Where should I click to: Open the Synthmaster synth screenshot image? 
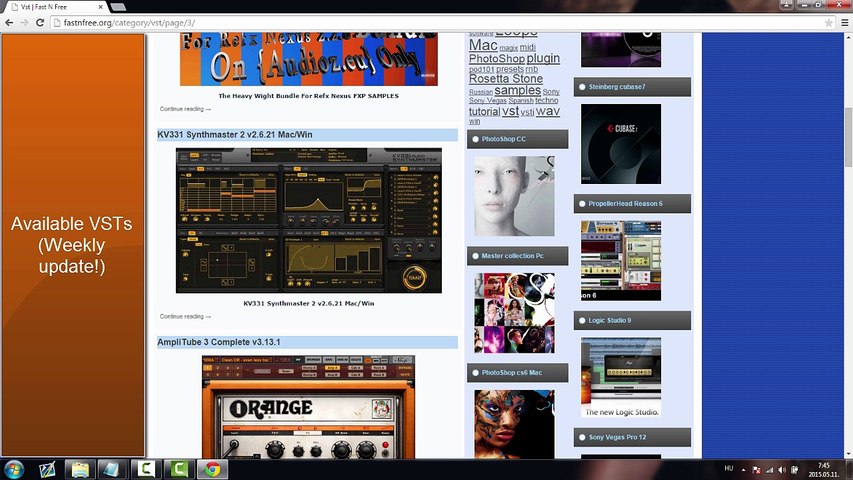[x=308, y=220]
